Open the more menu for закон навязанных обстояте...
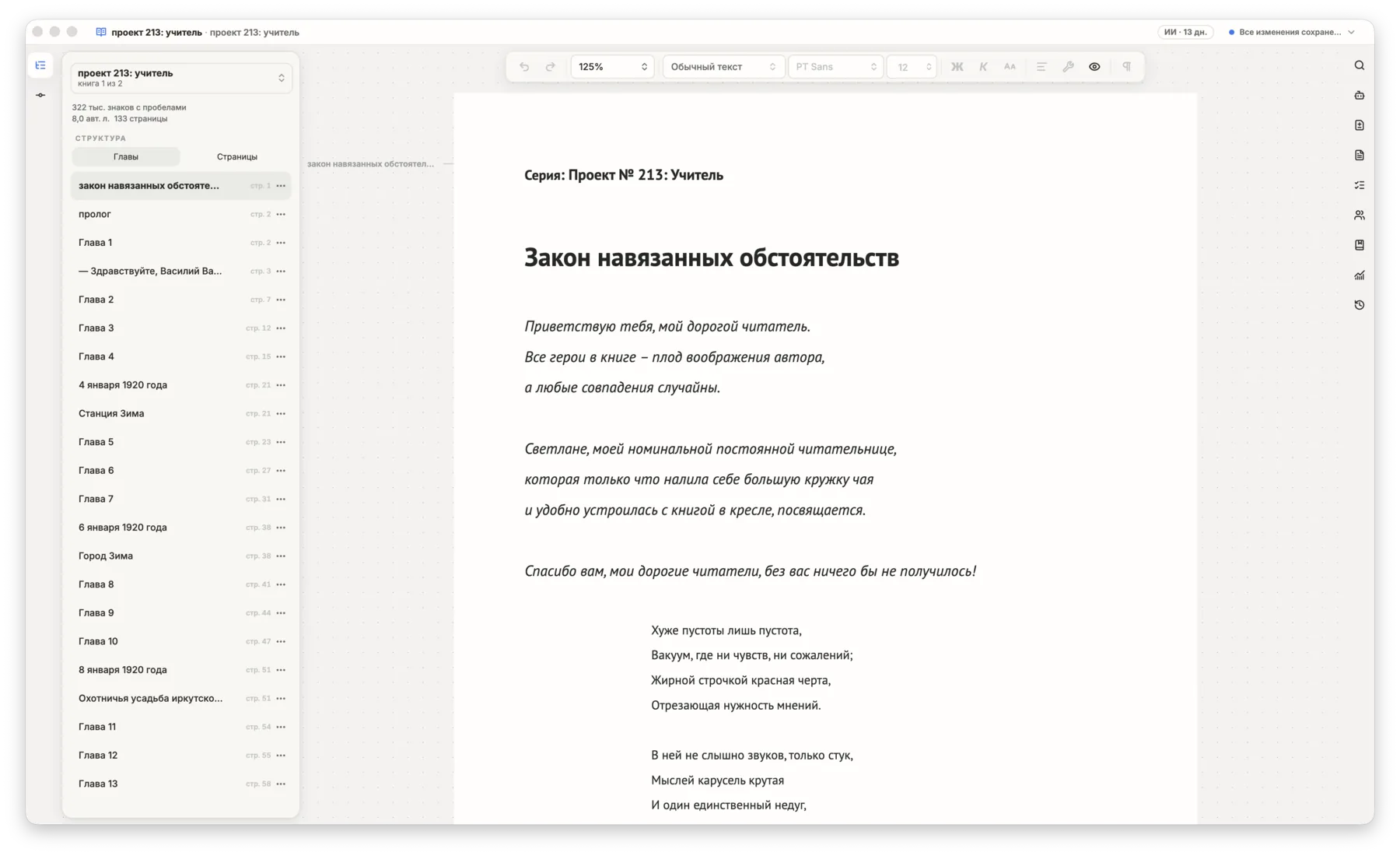 281,186
